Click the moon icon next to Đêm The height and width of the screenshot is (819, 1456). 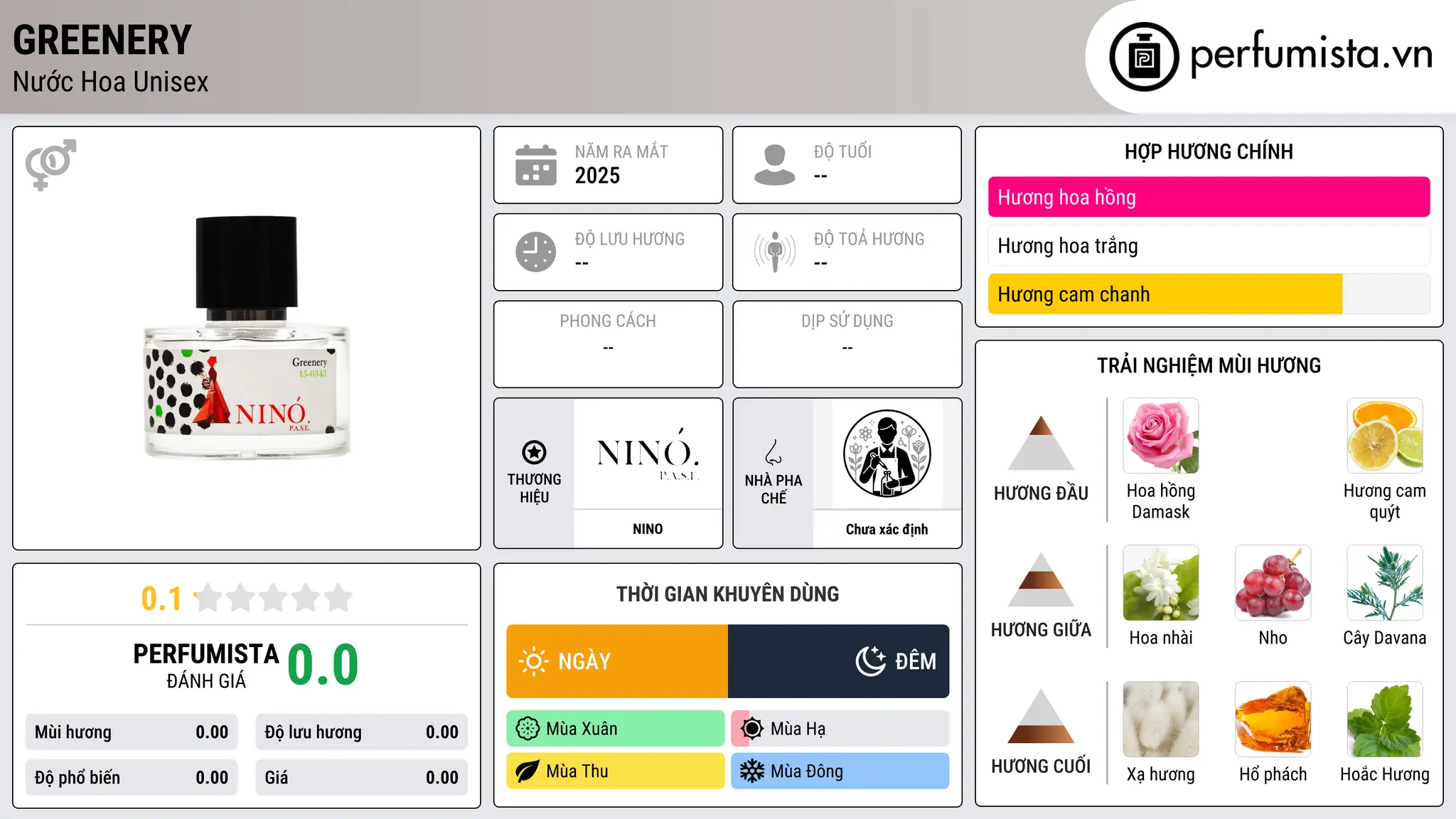pos(870,661)
